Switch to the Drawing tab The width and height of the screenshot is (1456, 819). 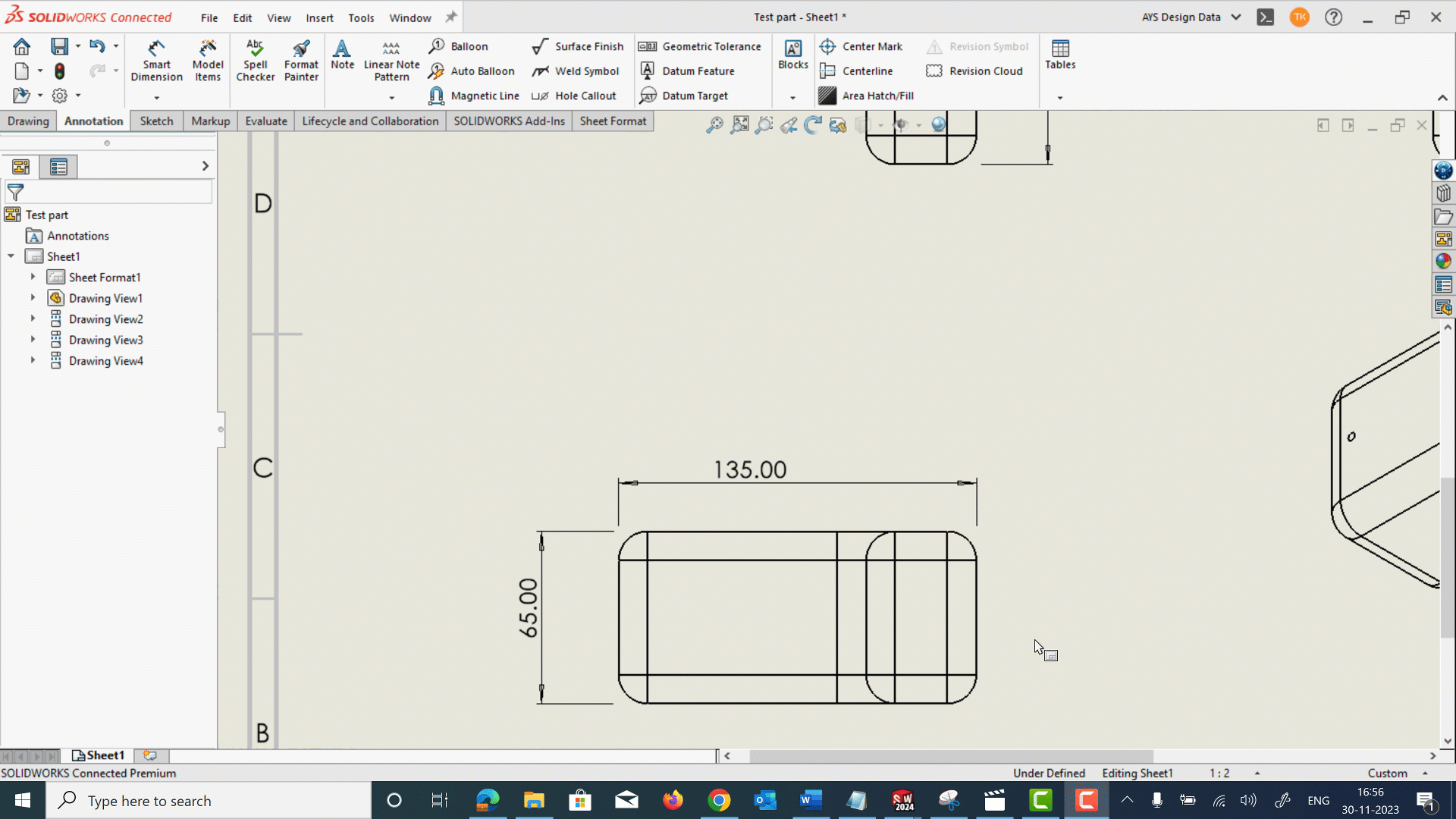coord(28,121)
